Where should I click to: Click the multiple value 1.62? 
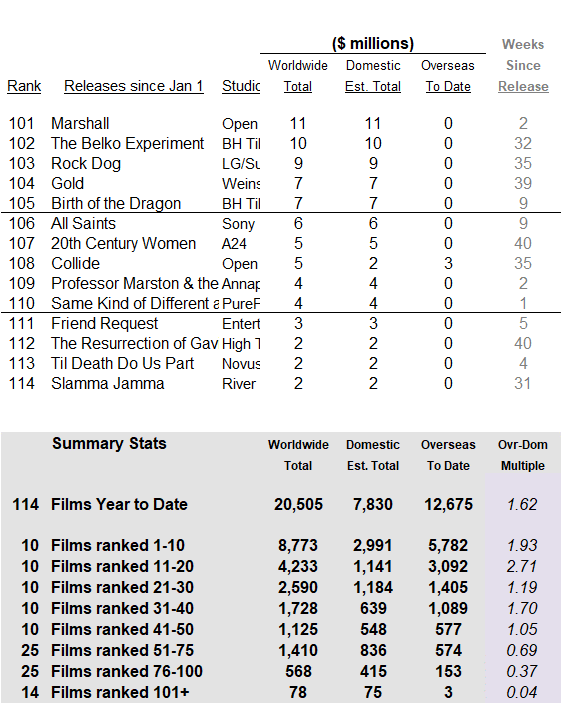[x=522, y=504]
